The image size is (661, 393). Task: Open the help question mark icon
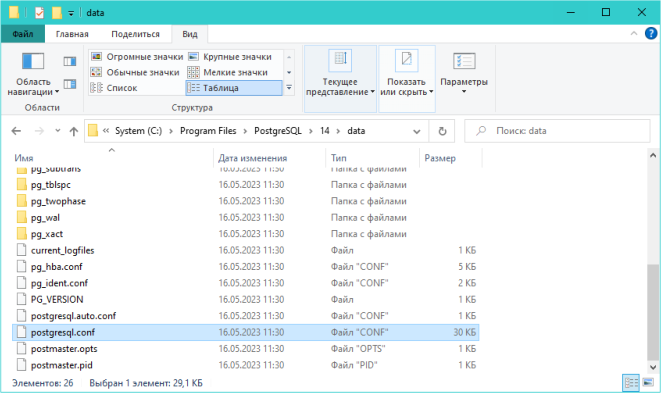(x=651, y=33)
